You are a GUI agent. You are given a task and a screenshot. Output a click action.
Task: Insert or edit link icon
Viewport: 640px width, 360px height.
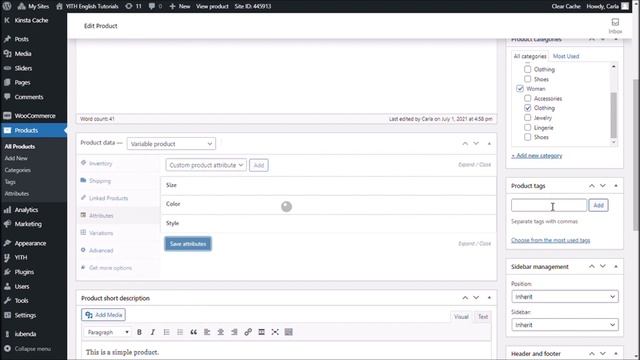tap(248, 332)
